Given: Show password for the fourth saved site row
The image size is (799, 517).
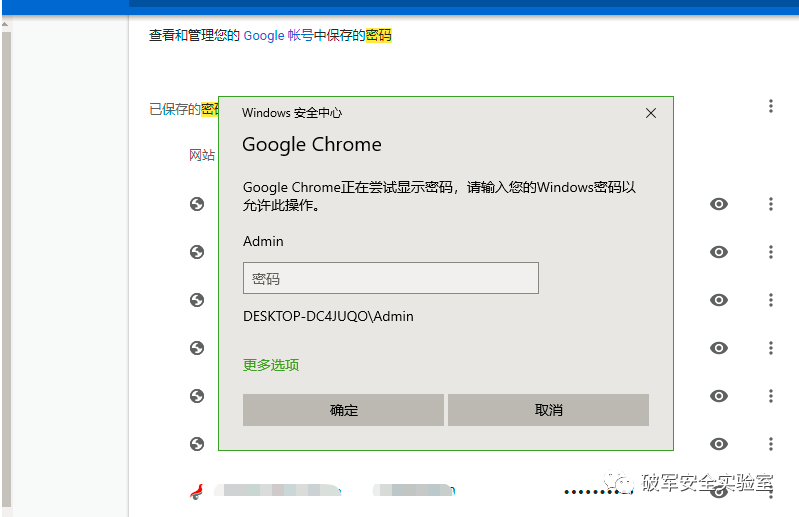Looking at the screenshot, I should pos(719,348).
